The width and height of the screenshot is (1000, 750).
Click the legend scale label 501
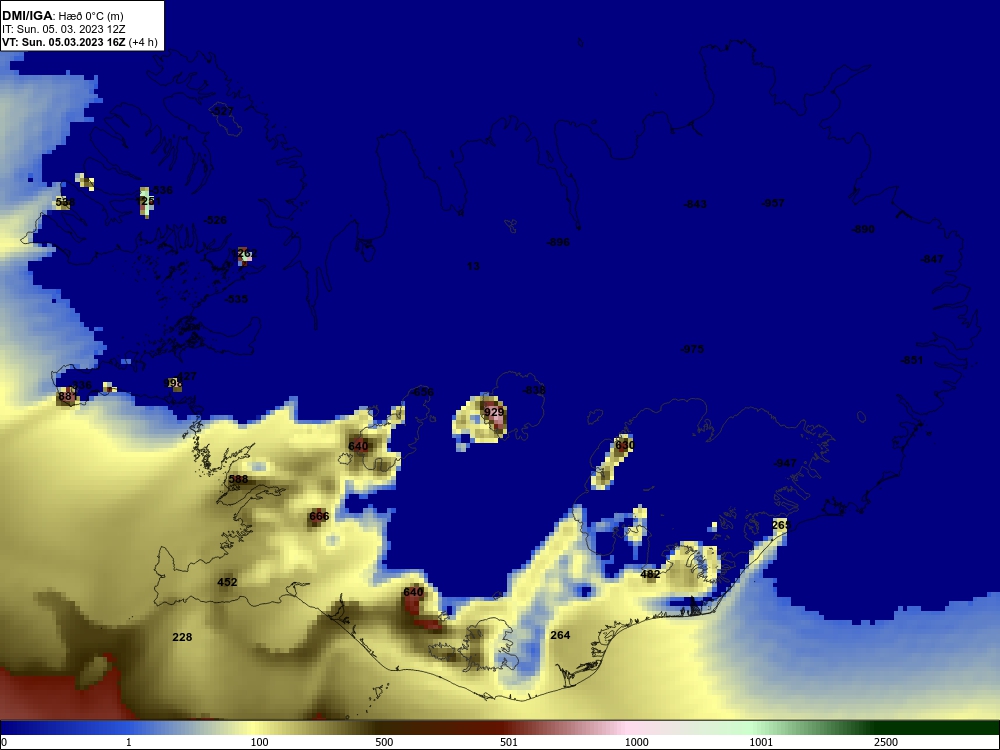coord(509,742)
